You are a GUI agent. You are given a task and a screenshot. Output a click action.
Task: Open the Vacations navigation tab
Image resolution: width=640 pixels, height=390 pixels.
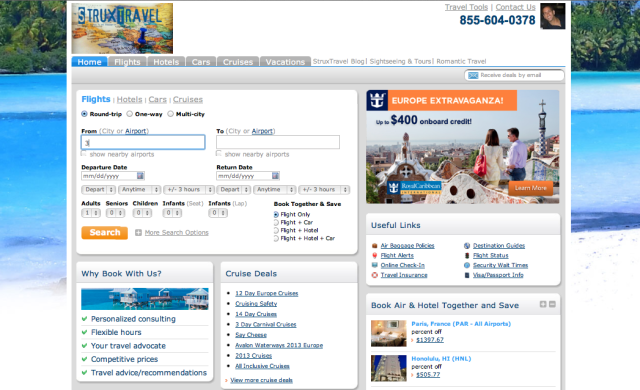point(285,62)
